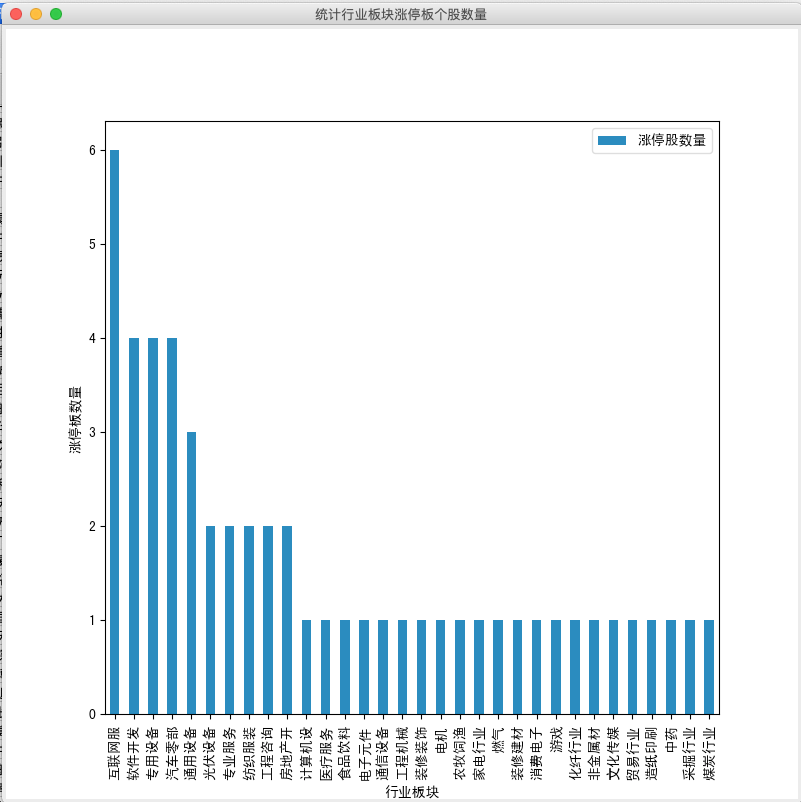Click the y-axis tick label 6
Screen dimensions: 801x802
pos(92,150)
